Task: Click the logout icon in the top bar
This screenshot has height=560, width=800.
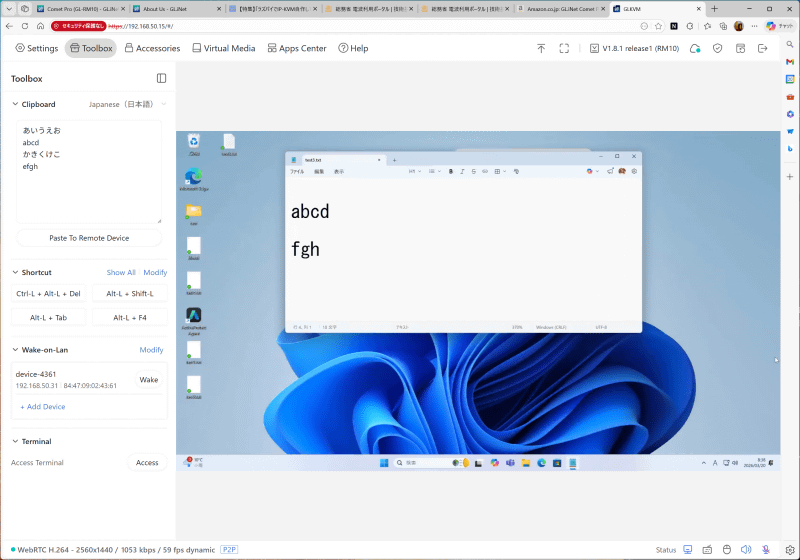Action: coord(763,48)
